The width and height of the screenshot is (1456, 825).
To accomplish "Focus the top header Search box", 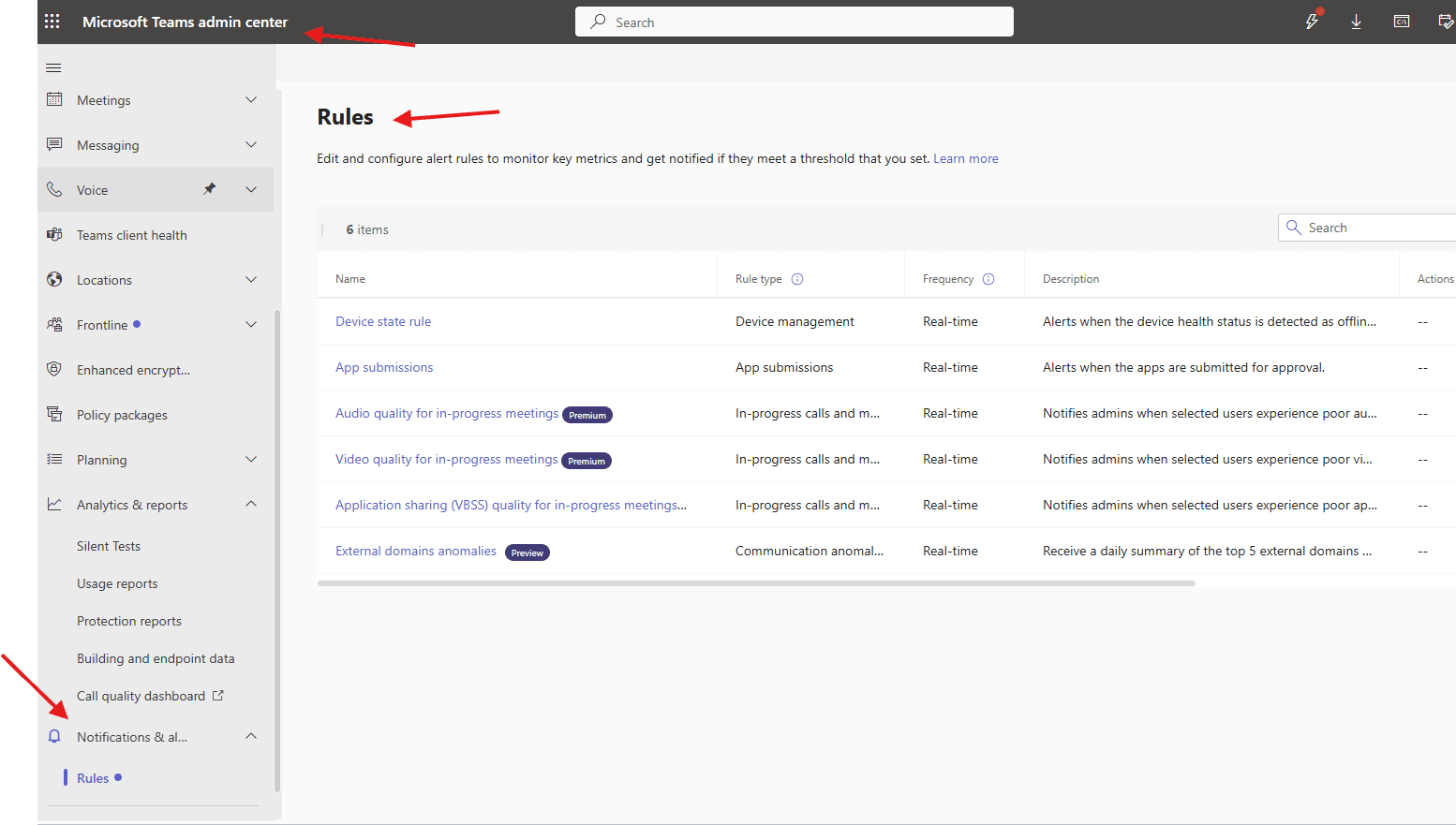I will tap(795, 22).
